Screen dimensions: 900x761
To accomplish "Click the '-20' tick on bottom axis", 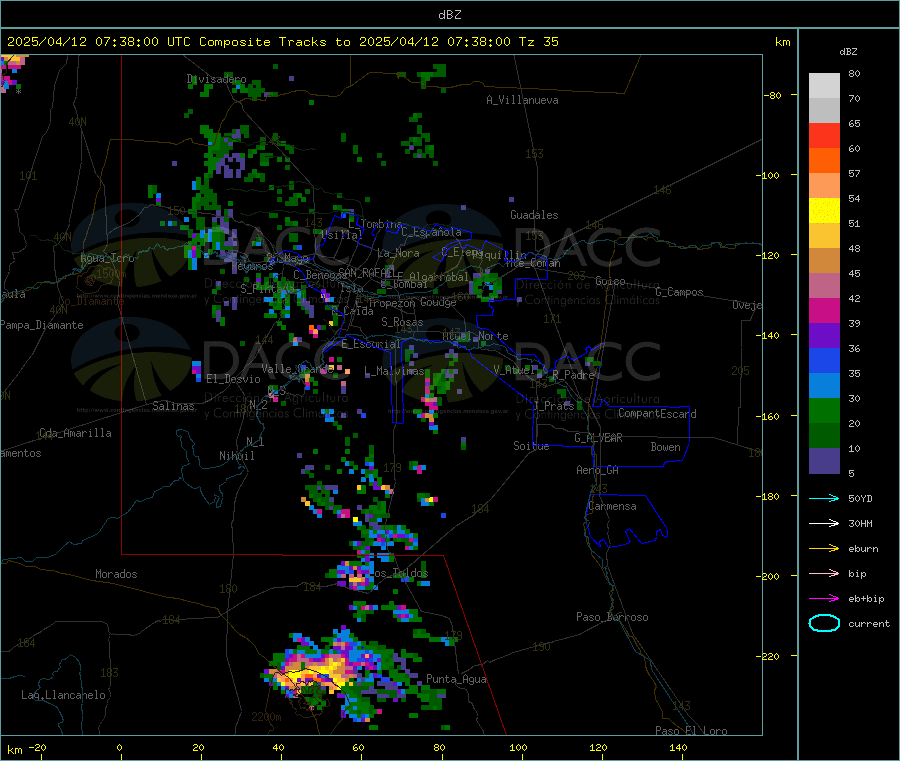I will pos(38,747).
